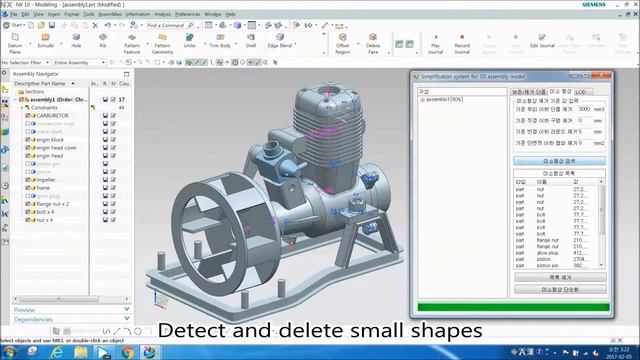Uncheck the CARBURETOR component

pyautogui.click(x=28, y=116)
